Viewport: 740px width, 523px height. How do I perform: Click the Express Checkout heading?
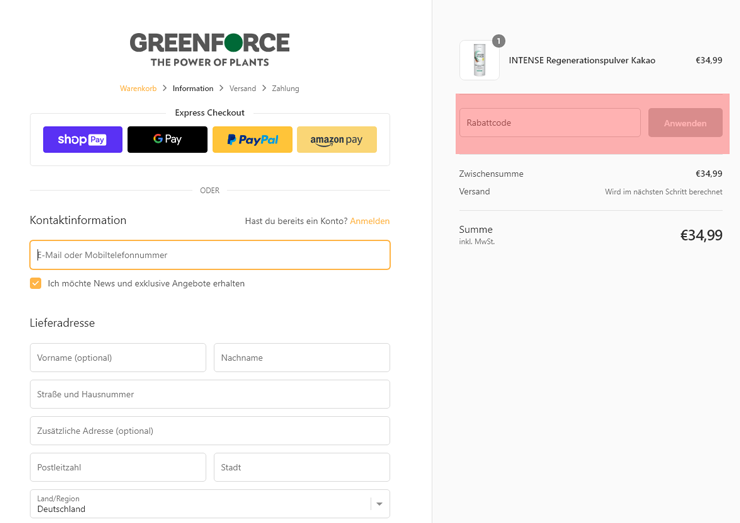coord(210,113)
